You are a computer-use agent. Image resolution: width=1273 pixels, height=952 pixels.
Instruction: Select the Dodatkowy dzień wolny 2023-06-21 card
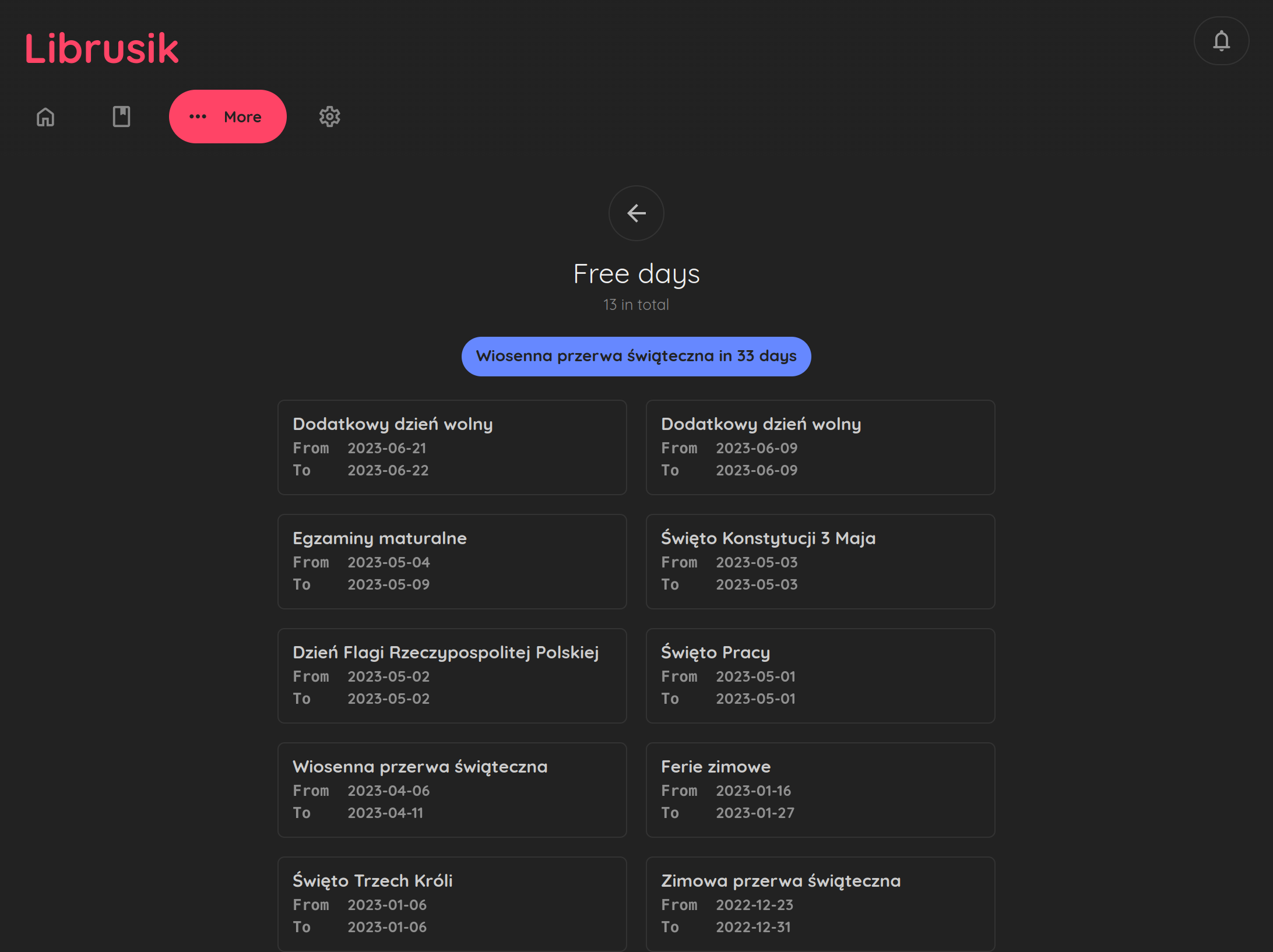pos(452,447)
